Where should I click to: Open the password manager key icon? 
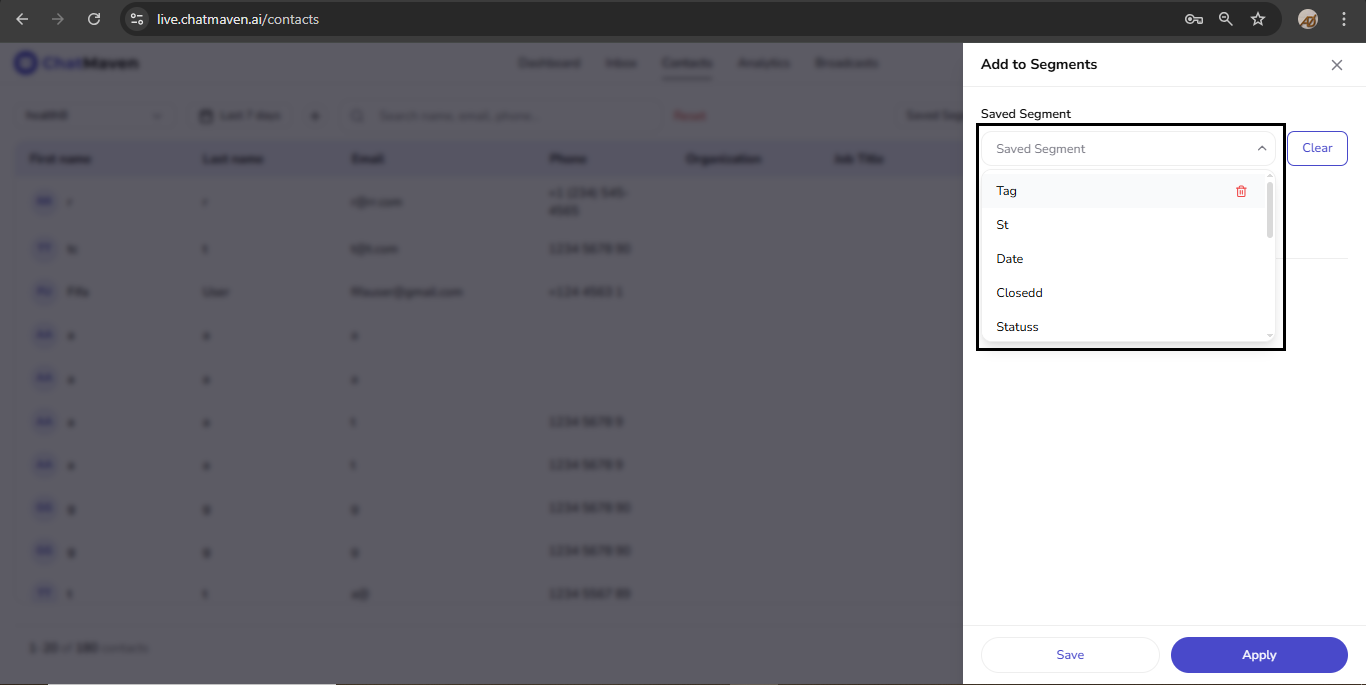click(x=1194, y=18)
